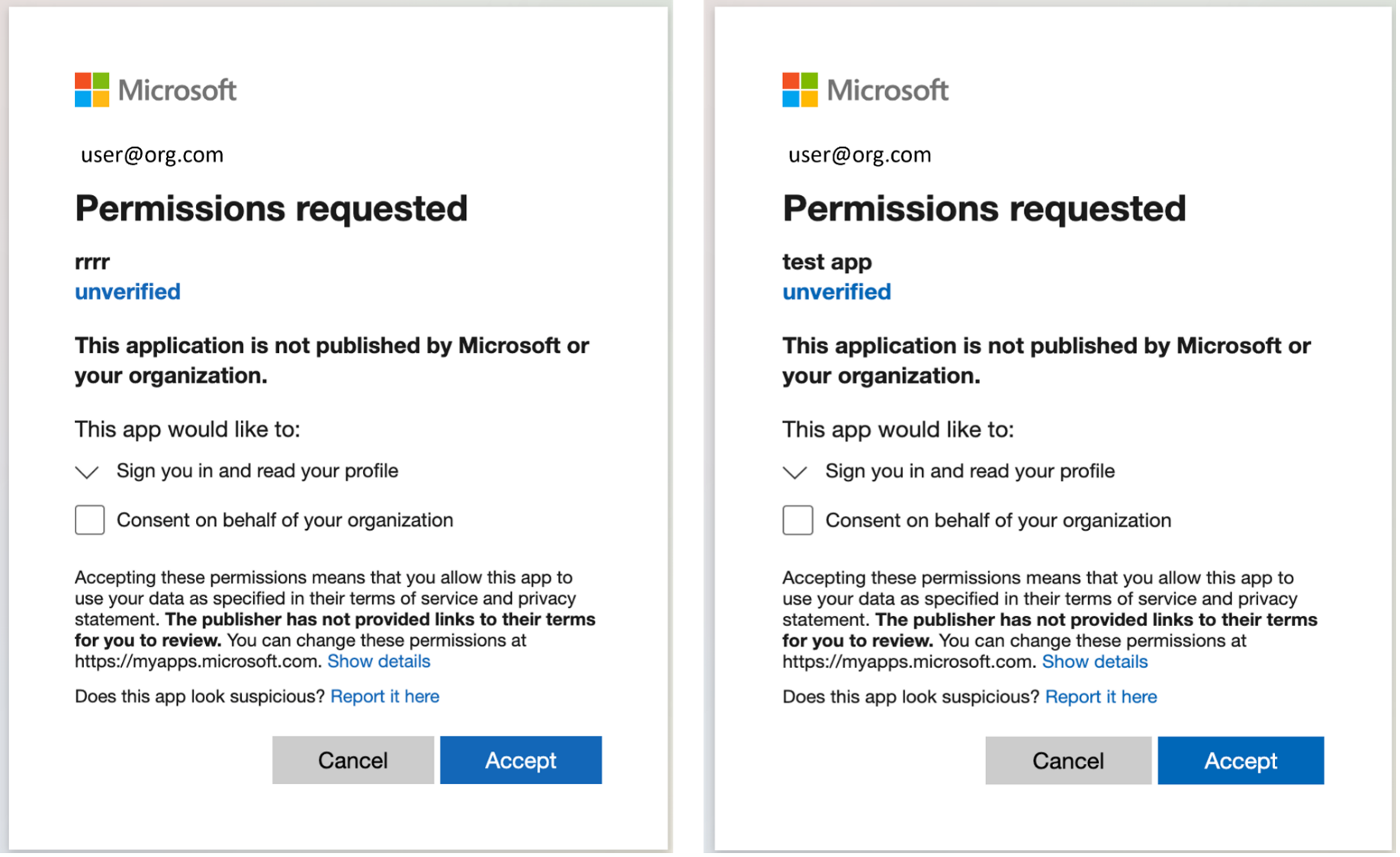Accept the rrrr permissions request

tap(521, 760)
